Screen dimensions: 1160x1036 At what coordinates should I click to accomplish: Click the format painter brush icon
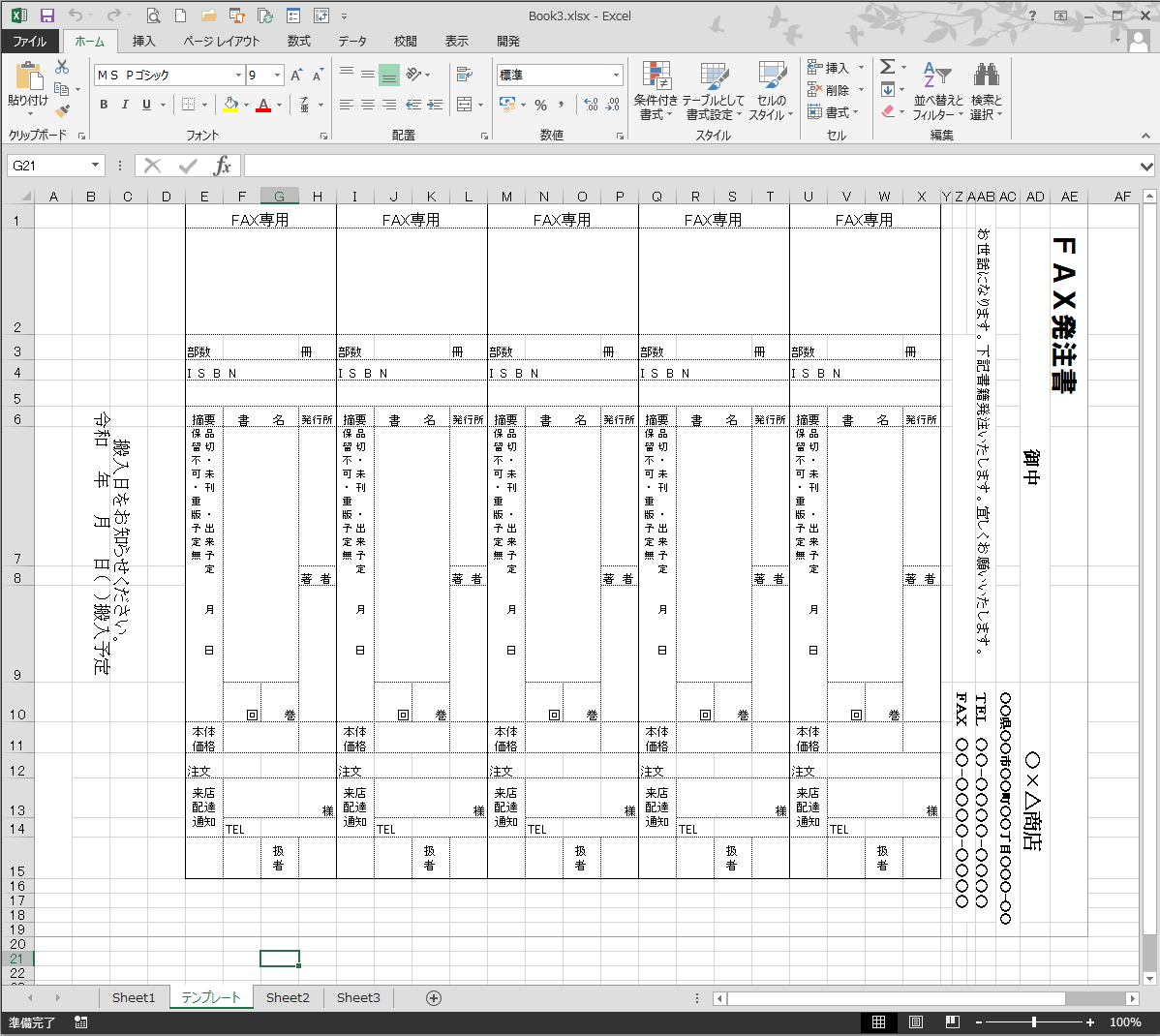(62, 110)
